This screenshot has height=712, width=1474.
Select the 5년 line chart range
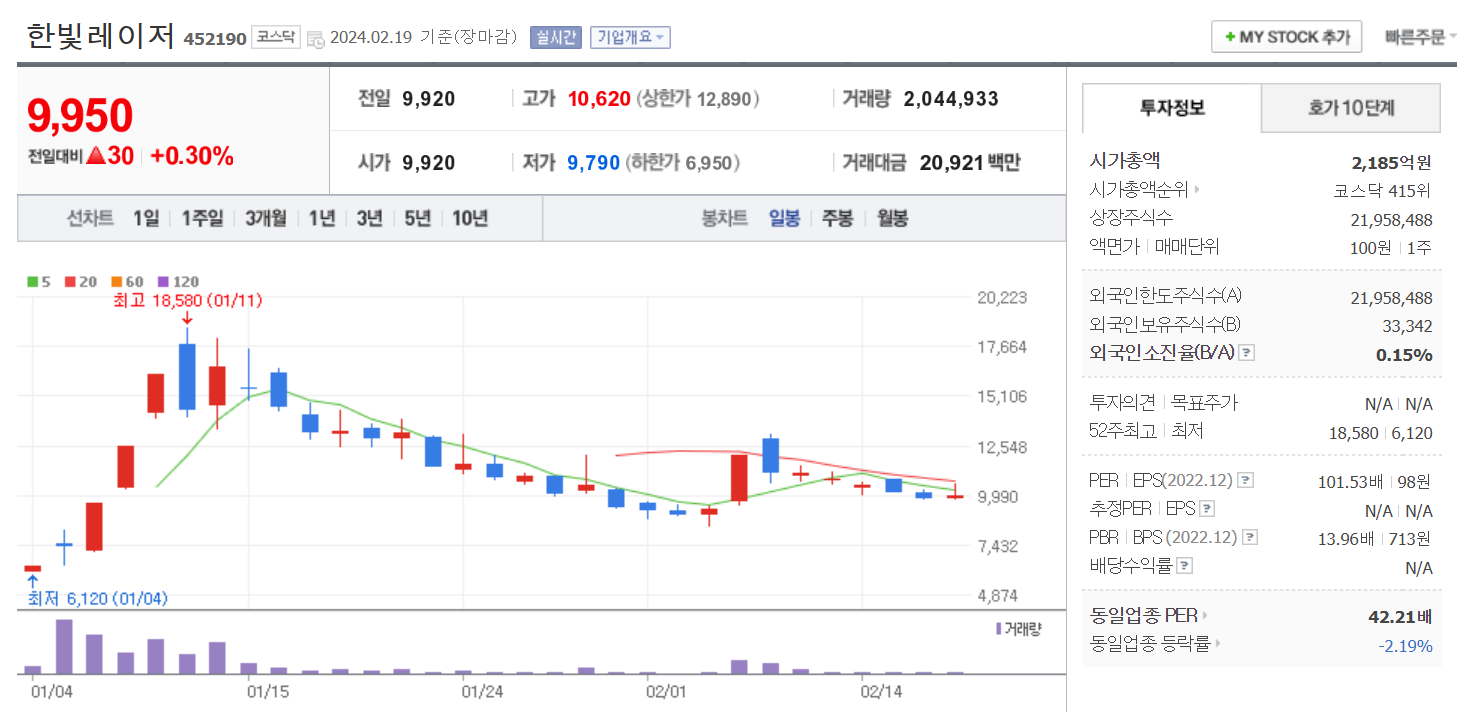click(x=418, y=218)
